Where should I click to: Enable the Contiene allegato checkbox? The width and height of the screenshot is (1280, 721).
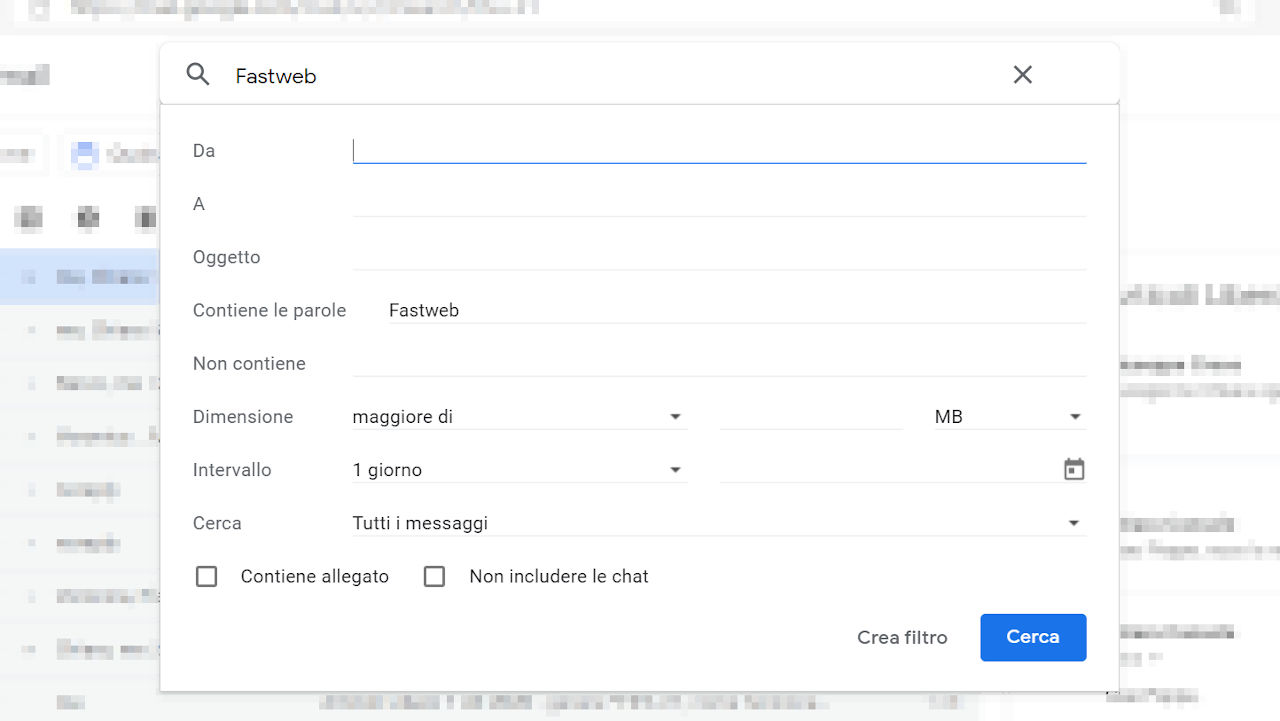[x=207, y=576]
